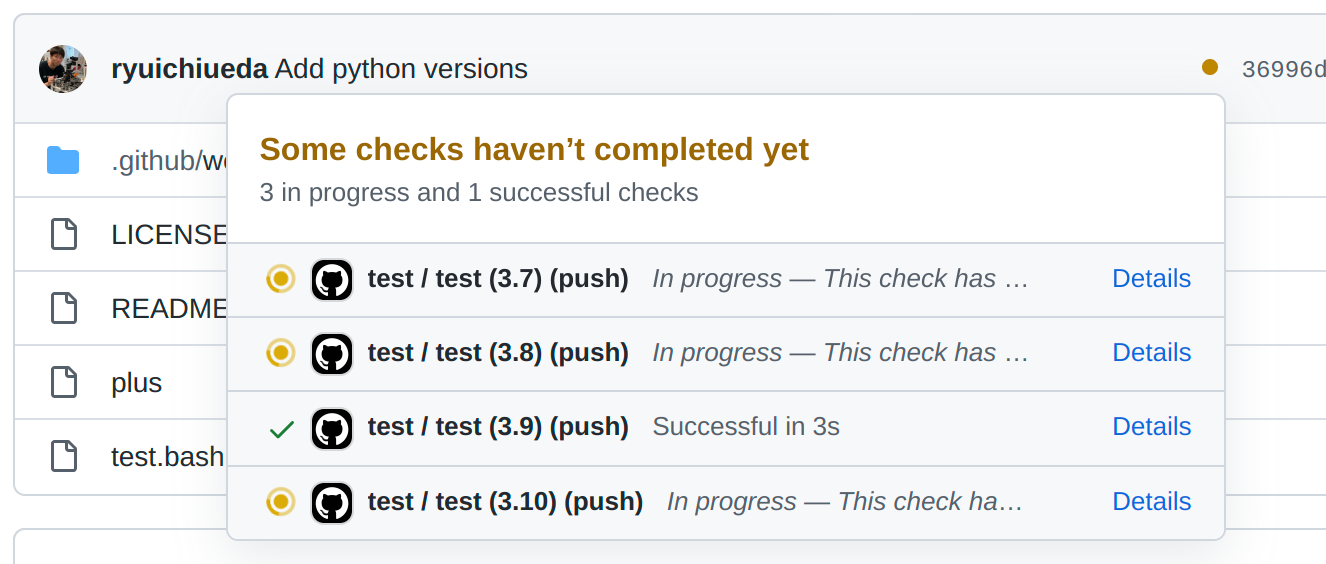
Task: View Details for successful test 3.9
Action: 1151,427
